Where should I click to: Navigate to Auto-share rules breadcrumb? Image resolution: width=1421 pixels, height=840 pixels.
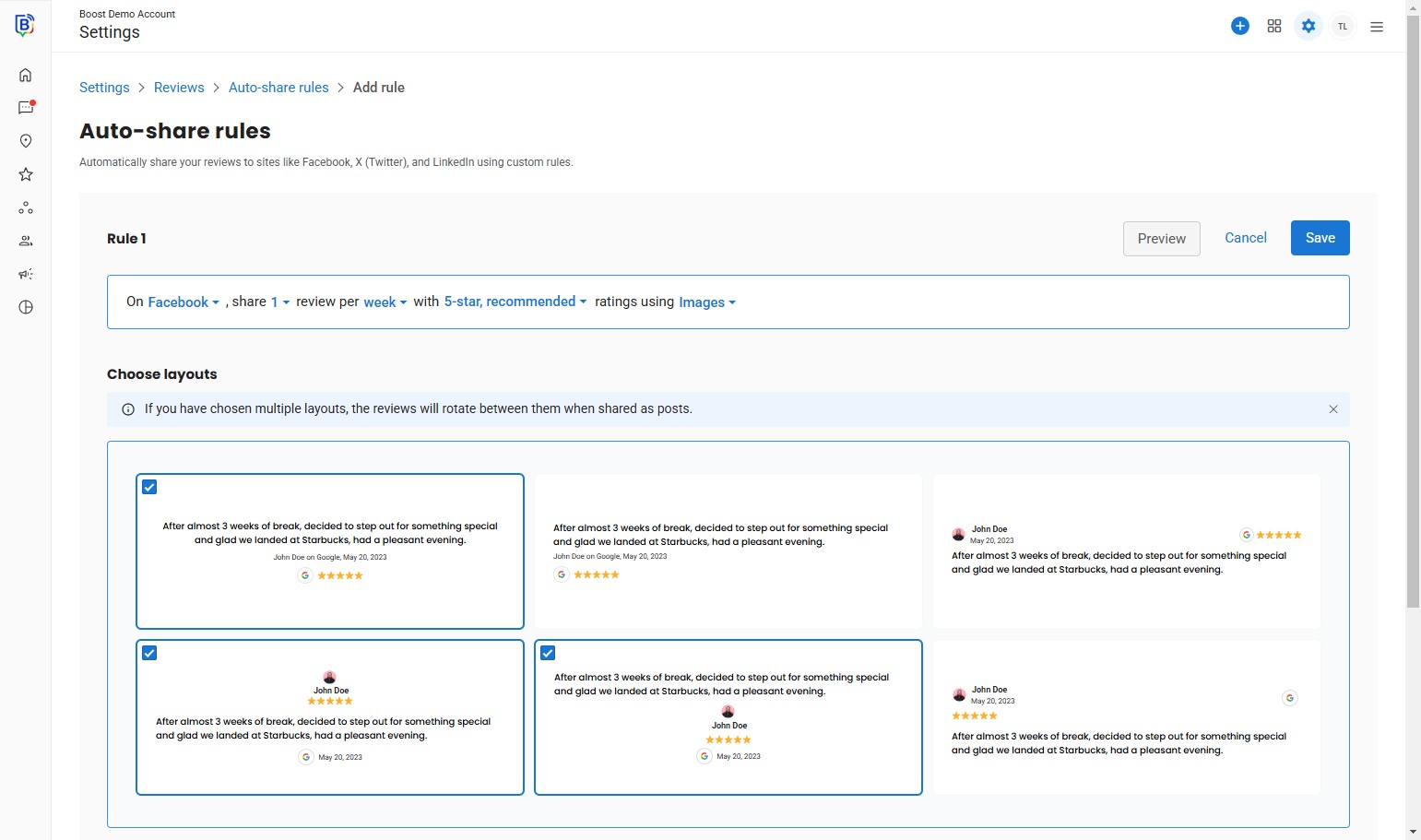[278, 88]
